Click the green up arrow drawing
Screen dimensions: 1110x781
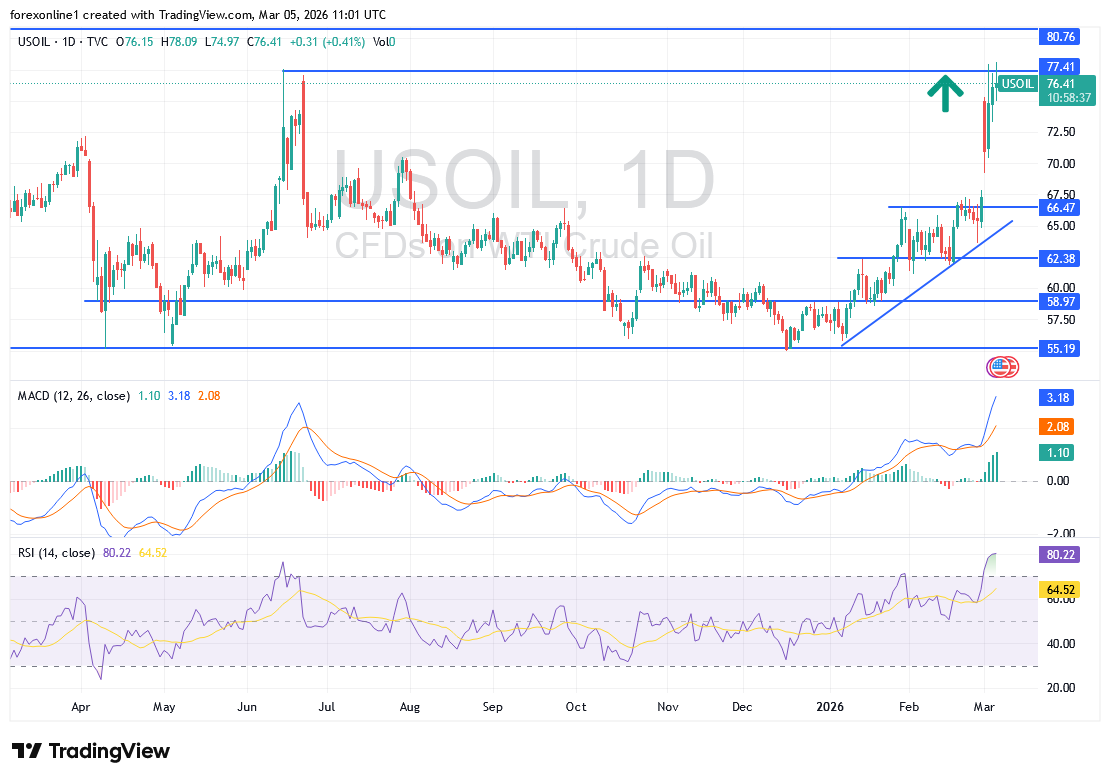[944, 94]
